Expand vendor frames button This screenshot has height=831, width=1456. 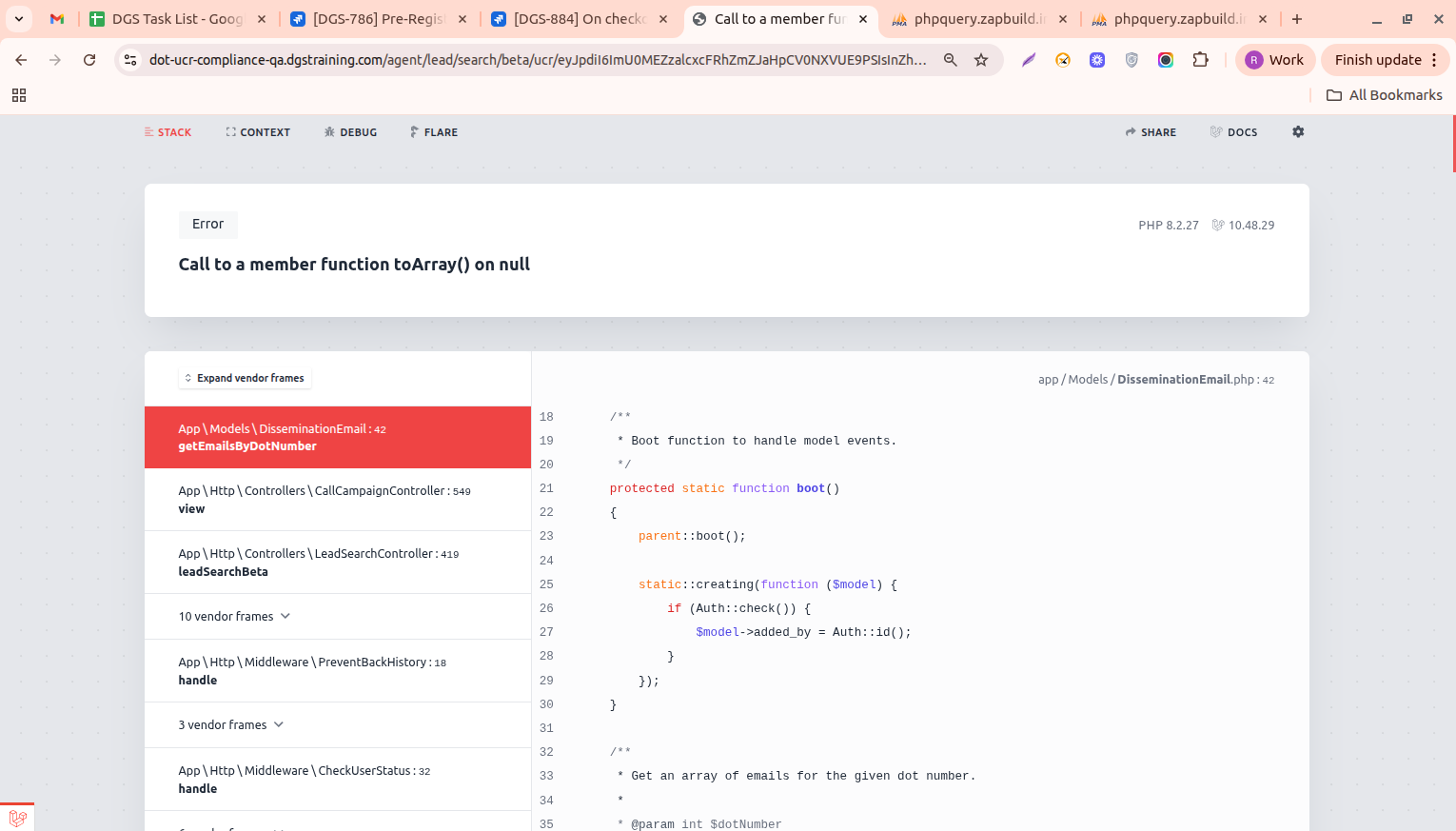tap(245, 378)
